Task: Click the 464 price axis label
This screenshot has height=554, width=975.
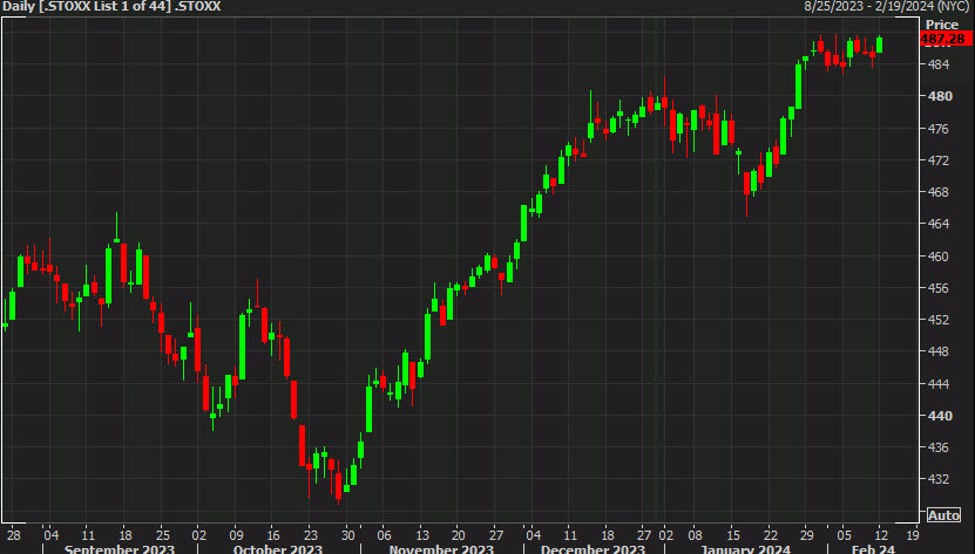Action: (x=938, y=223)
